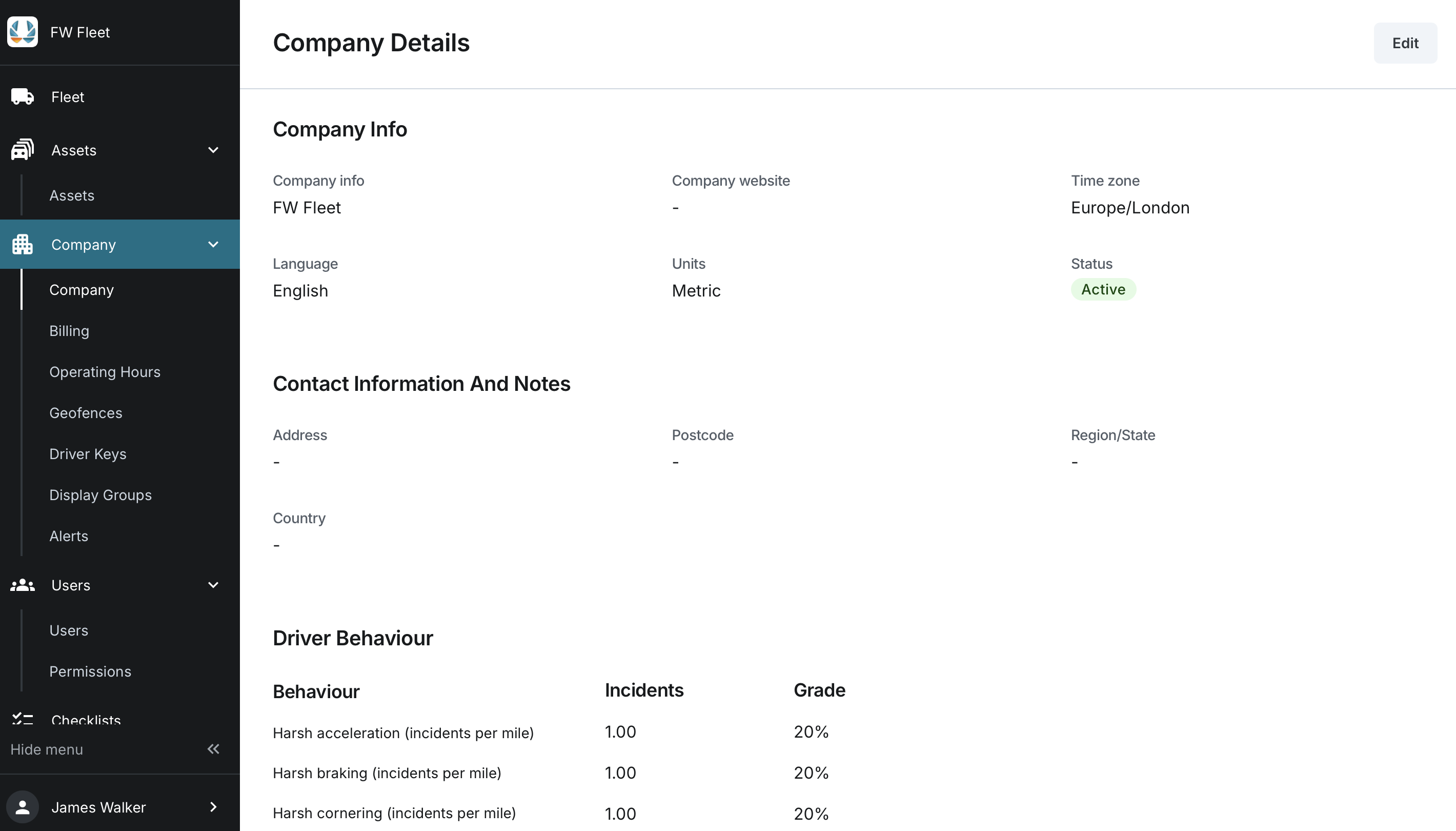The image size is (1456, 831).
Task: Click the Active status badge
Action: [x=1103, y=289]
